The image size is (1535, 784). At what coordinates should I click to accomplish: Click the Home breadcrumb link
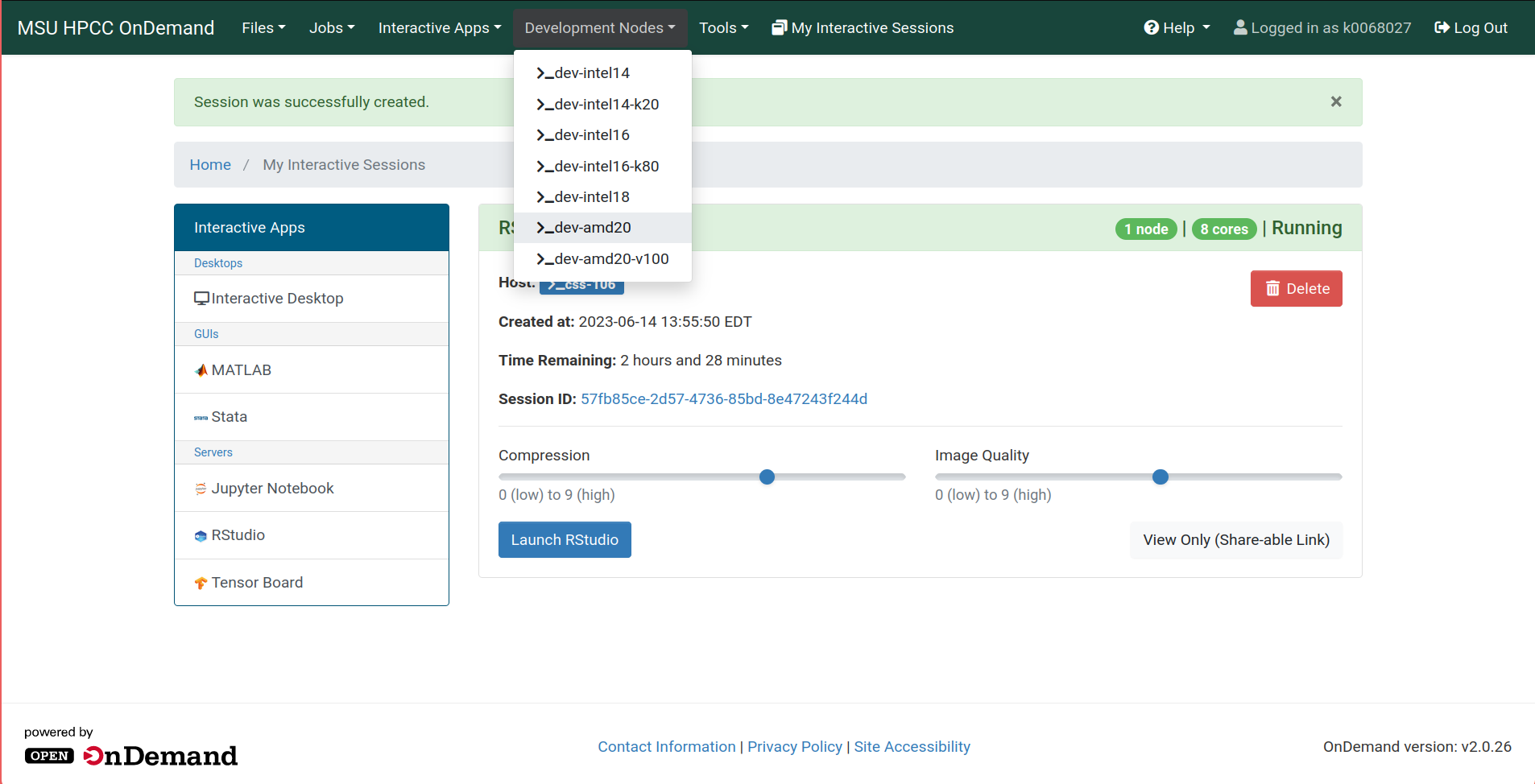point(210,165)
